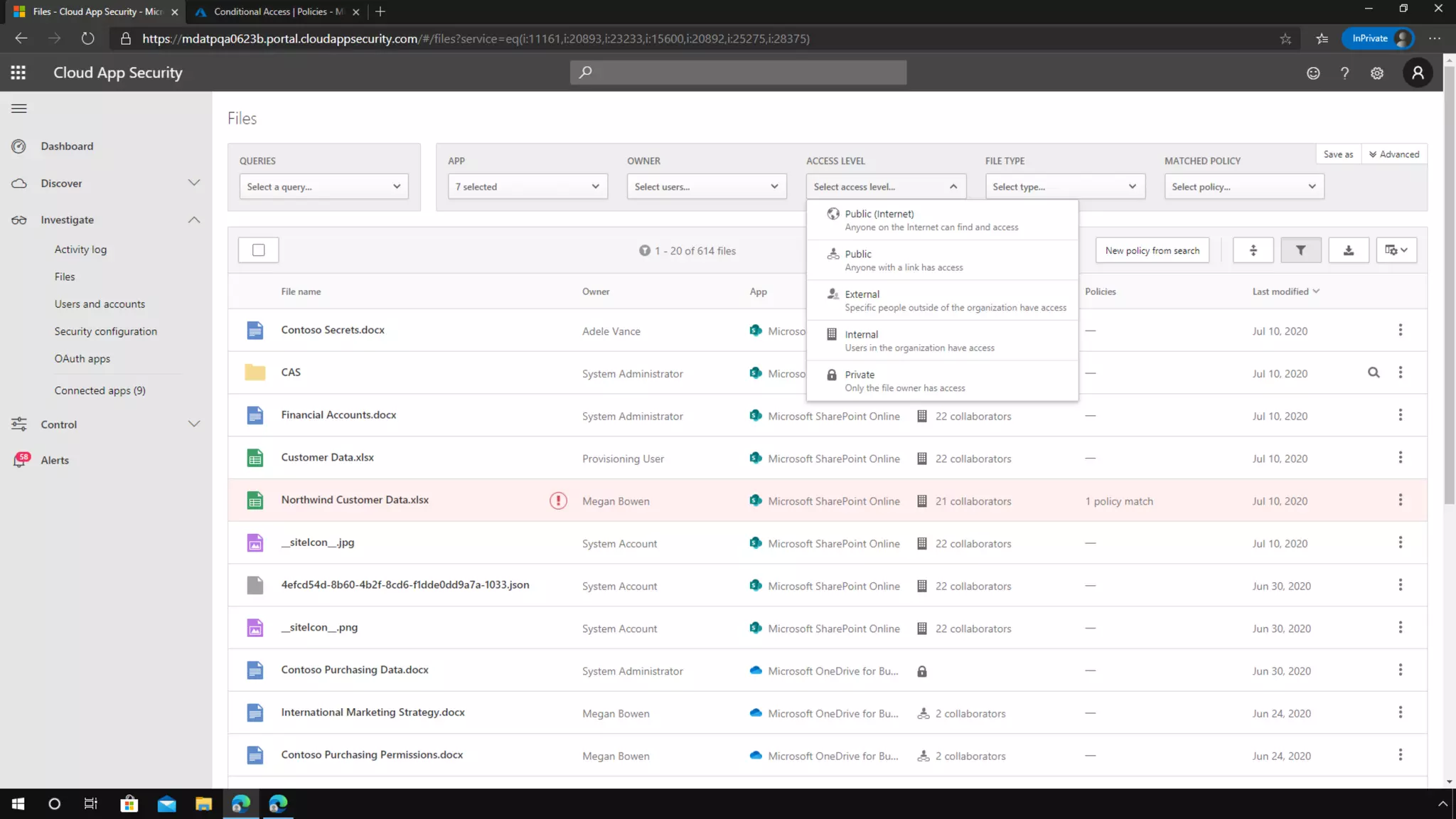The width and height of the screenshot is (1456, 819).
Task: Check the select all files checkbox
Action: [x=258, y=250]
